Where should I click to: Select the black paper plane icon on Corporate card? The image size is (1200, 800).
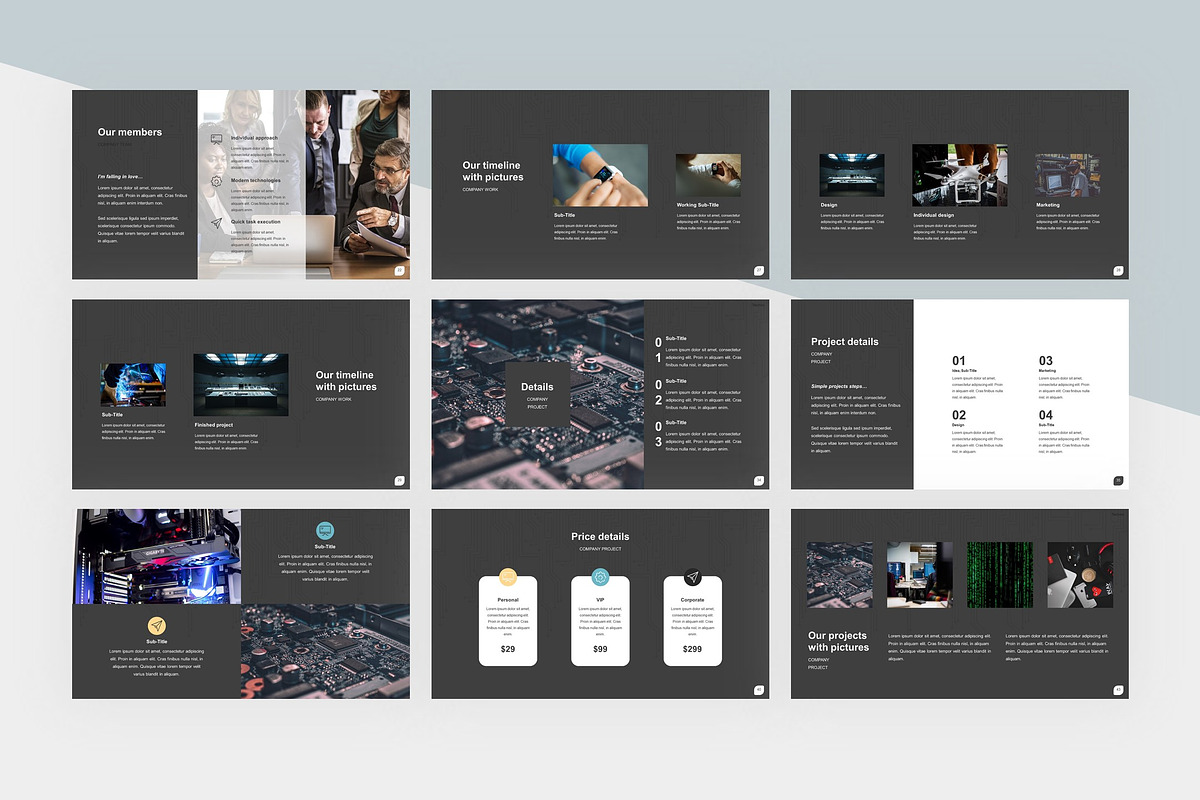coord(692,577)
